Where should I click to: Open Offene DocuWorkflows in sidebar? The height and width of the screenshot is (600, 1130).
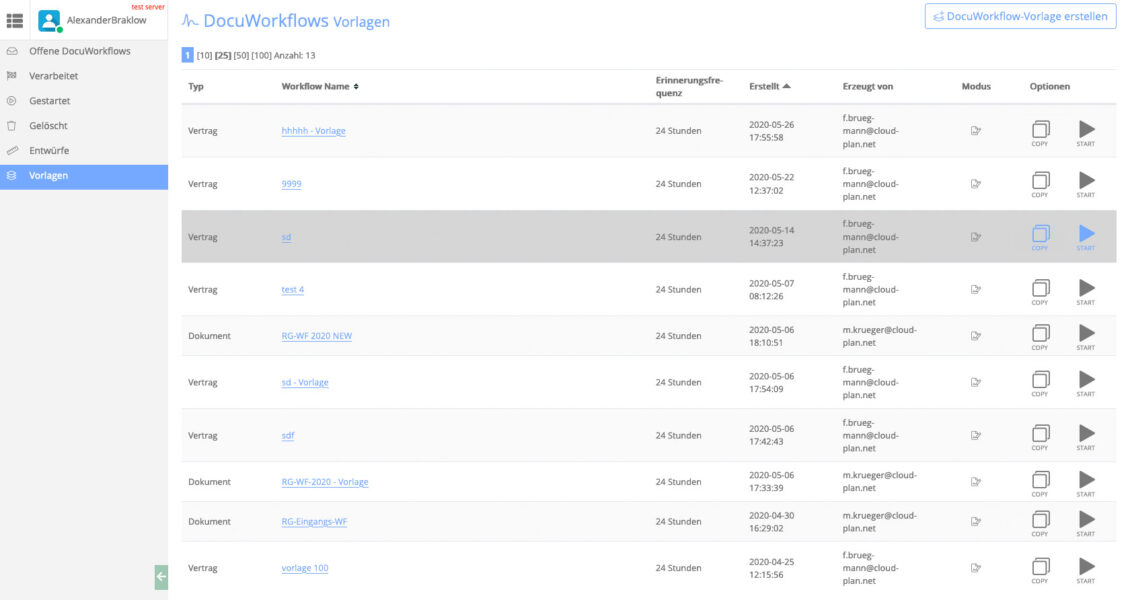click(79, 51)
